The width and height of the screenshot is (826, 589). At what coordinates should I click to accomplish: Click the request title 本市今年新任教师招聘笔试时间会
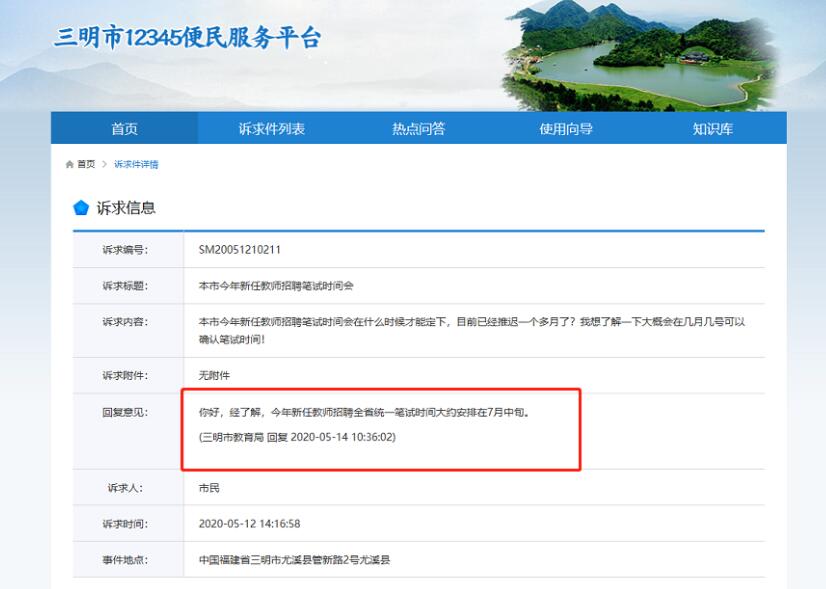pos(276,286)
